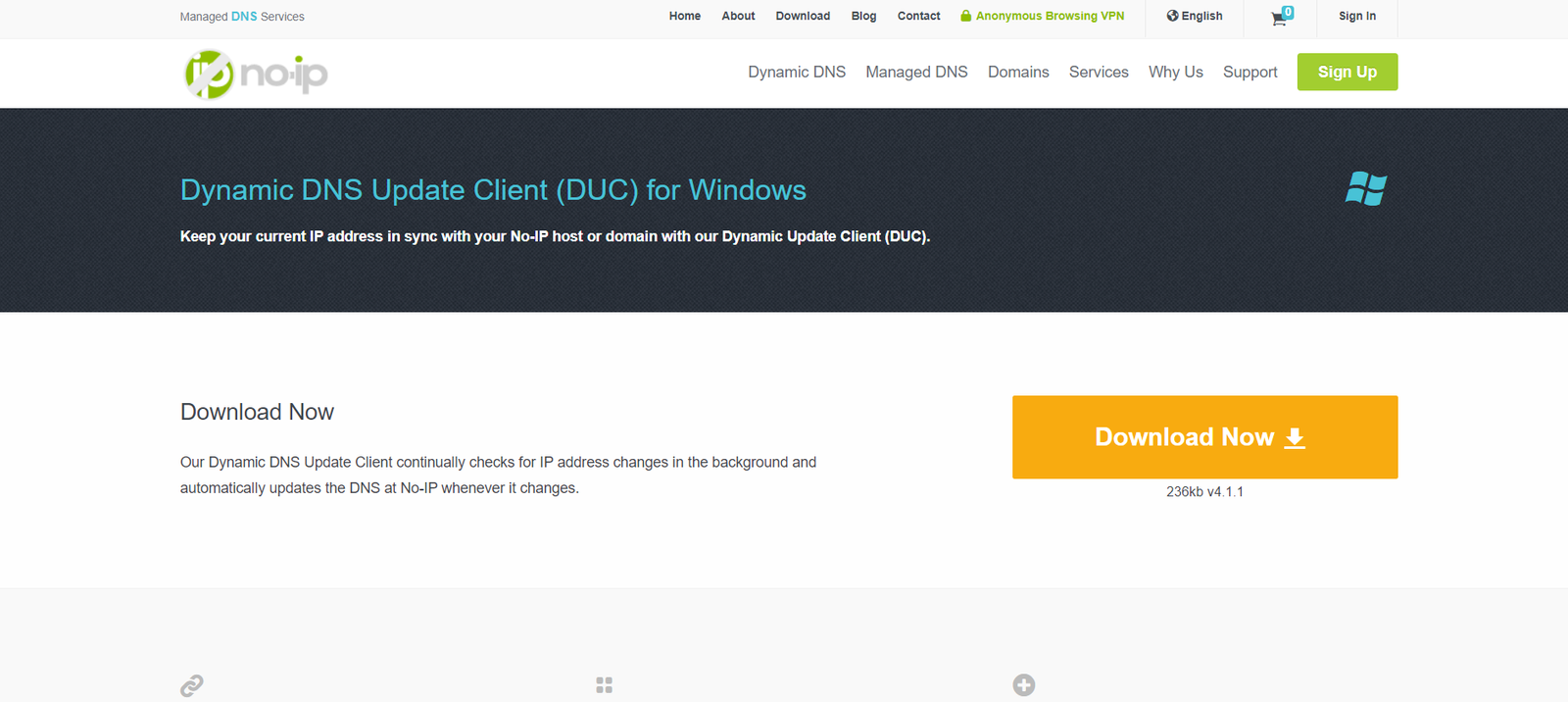Click the Windows logo icon
1568x702 pixels.
coord(1365,188)
